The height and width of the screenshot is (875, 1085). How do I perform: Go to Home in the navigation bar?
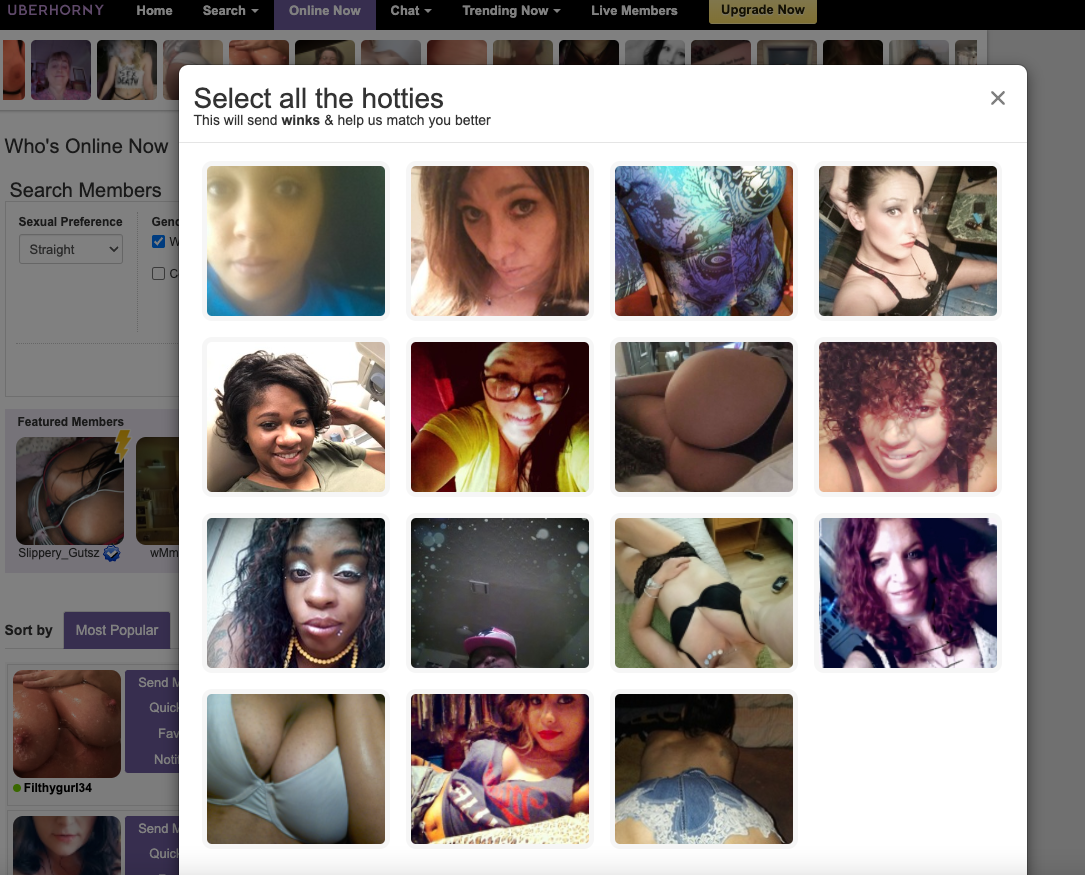[154, 11]
